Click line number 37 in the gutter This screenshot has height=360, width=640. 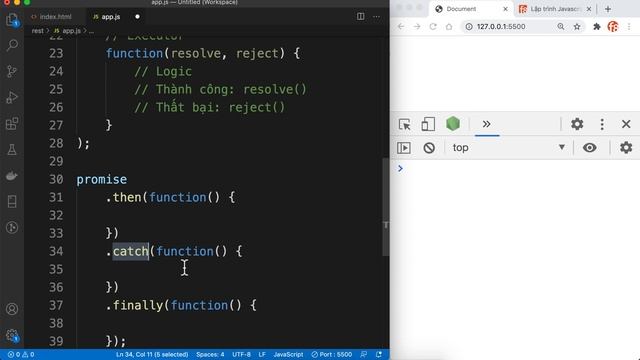point(56,305)
